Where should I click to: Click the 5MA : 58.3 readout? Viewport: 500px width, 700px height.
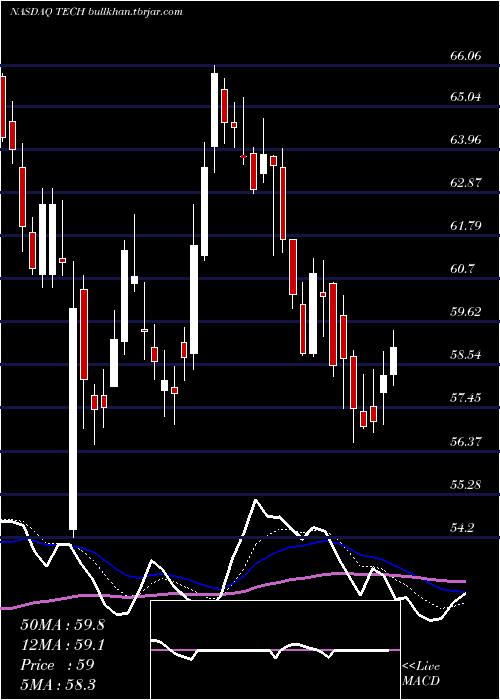point(58,685)
